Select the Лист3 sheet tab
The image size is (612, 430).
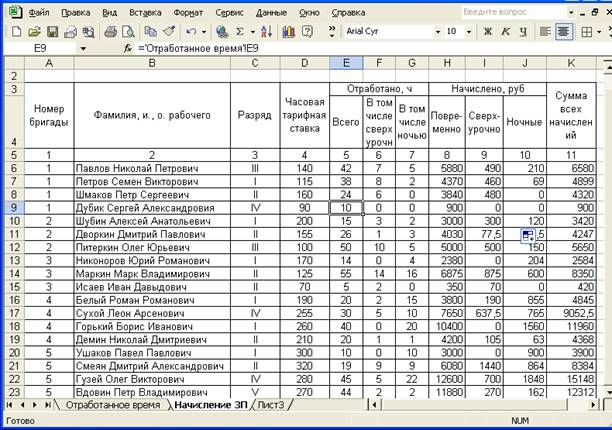click(271, 406)
